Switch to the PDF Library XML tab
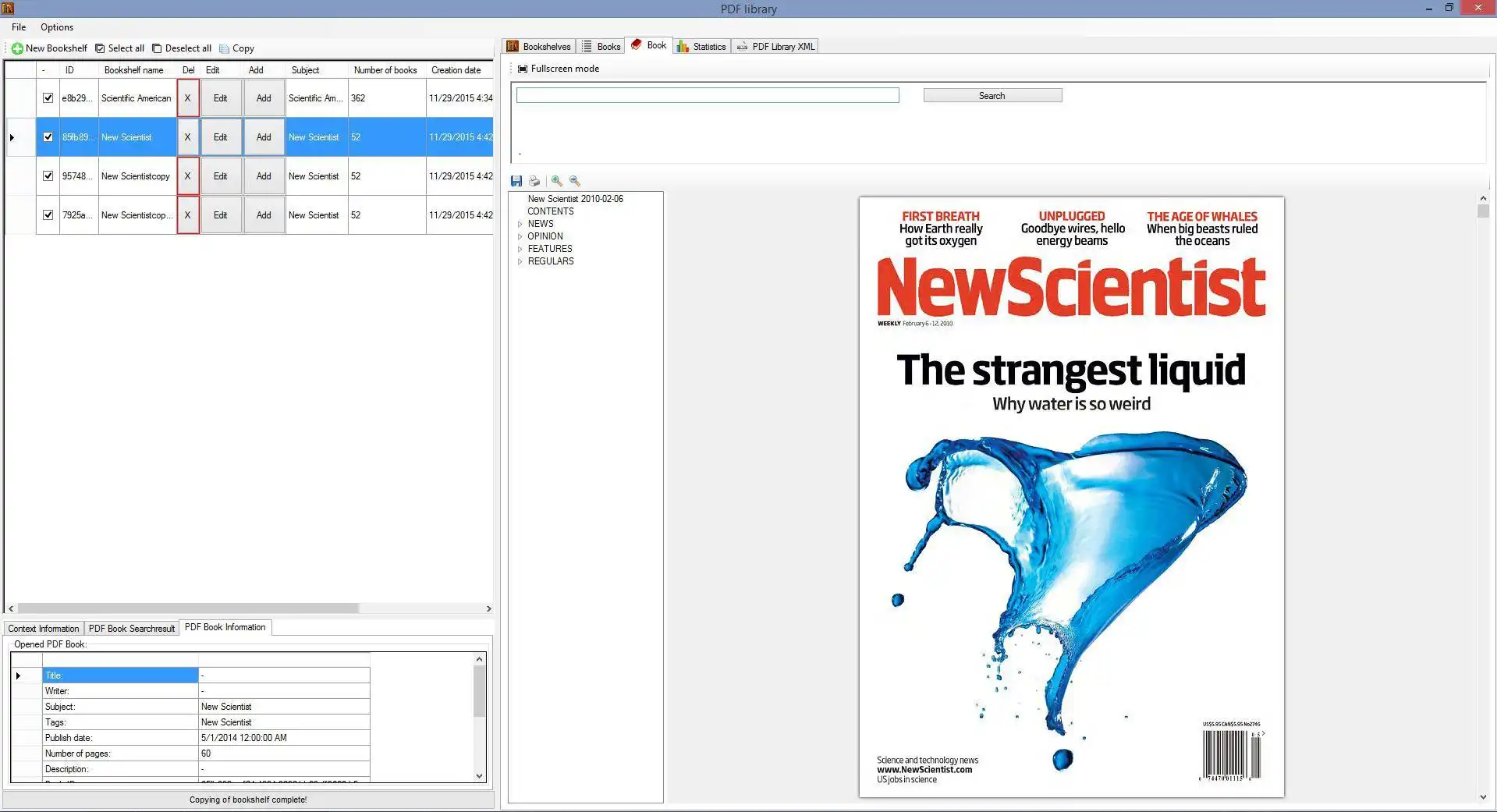Screen dimensions: 1497x812 (x=775, y=47)
